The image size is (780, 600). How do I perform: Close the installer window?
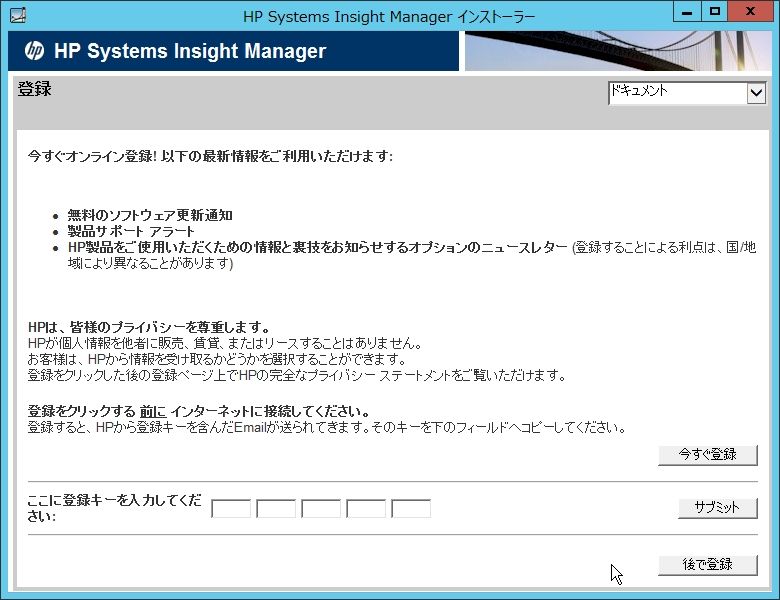click(x=751, y=11)
